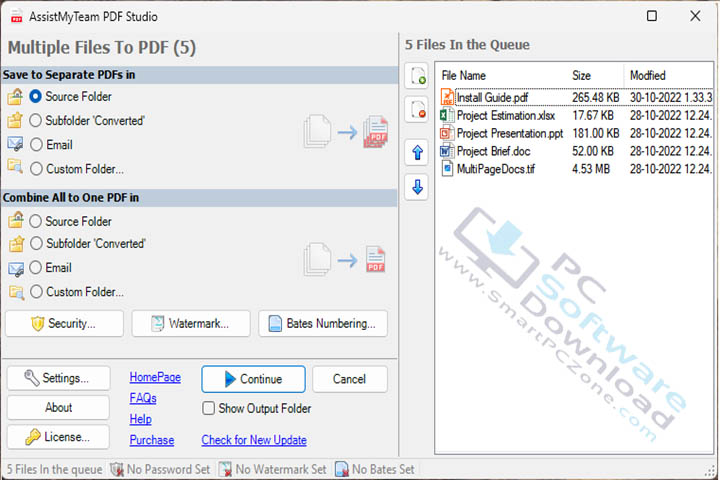Select Source Folder under Save to Separate PDFs
Image resolution: width=720 pixels, height=480 pixels.
(35, 96)
